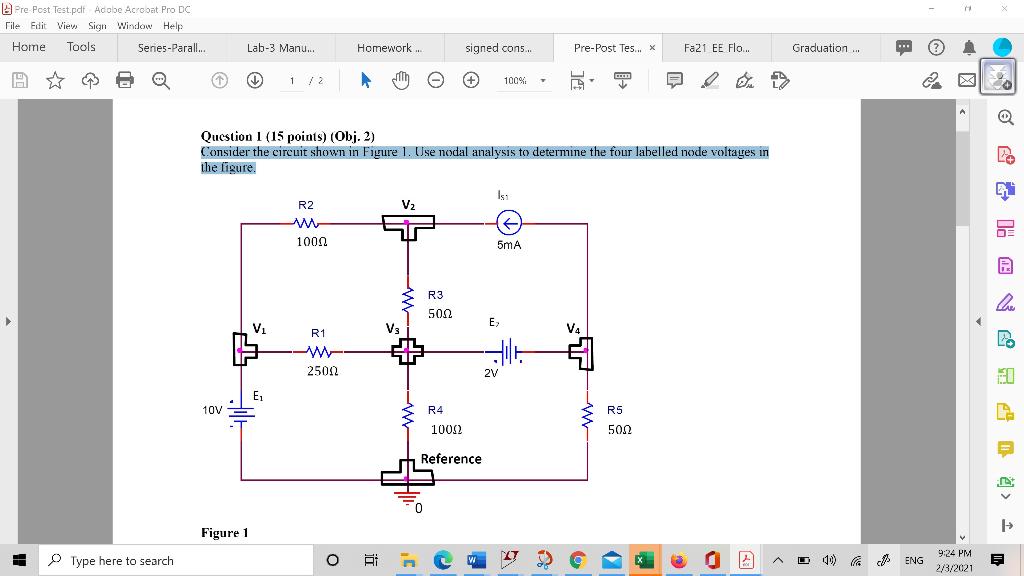Show hidden system tray icons
This screenshot has height=576, width=1024.
pyautogui.click(x=778, y=560)
